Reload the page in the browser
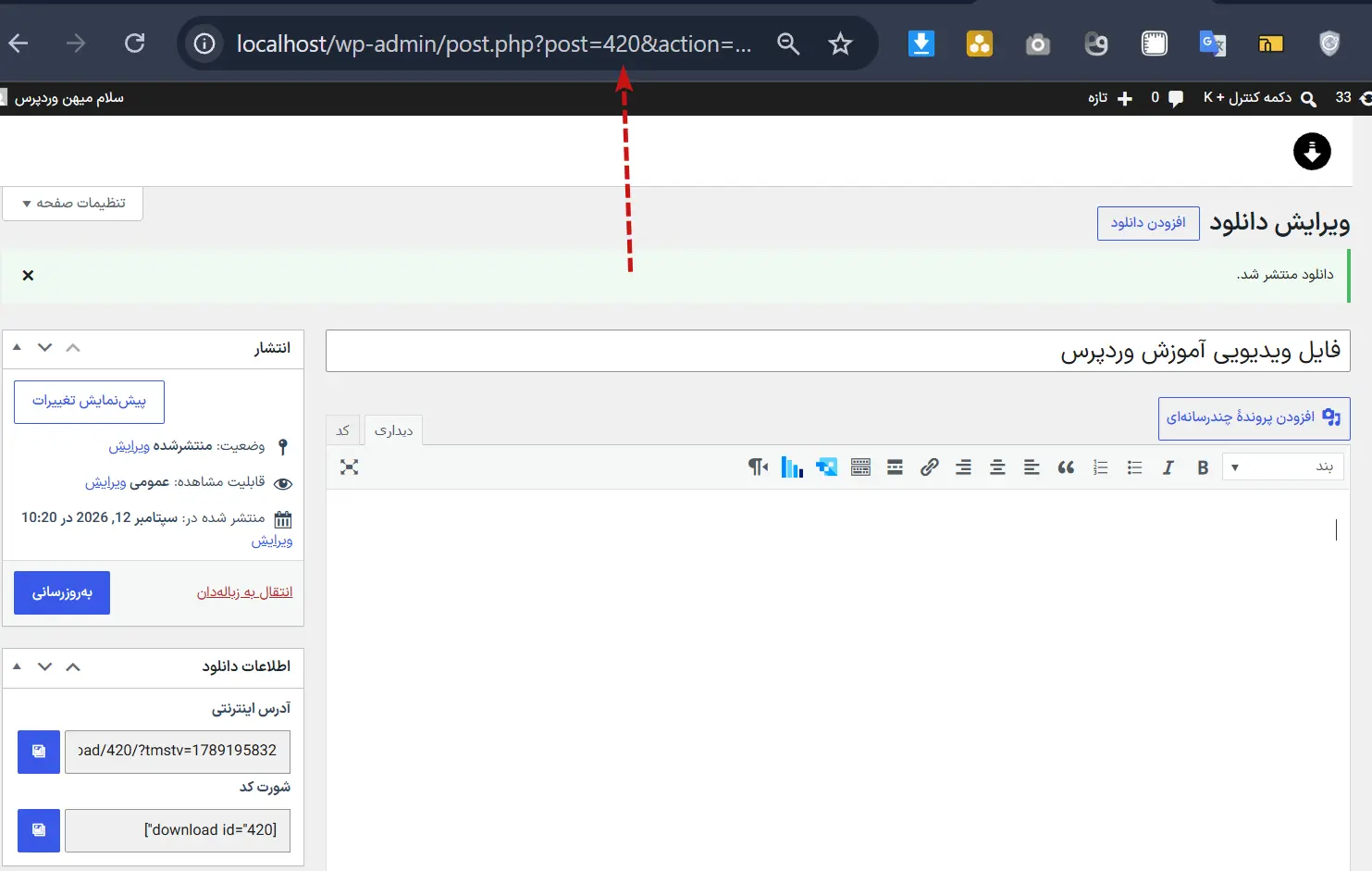This screenshot has height=871, width=1372. (135, 44)
